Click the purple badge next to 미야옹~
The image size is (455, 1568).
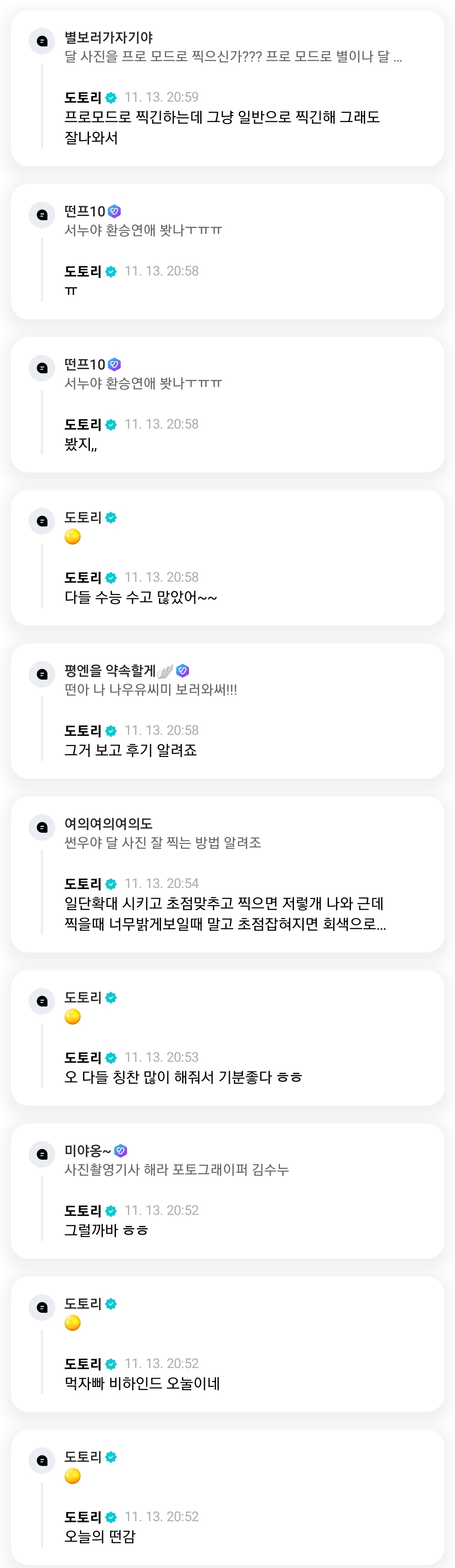[121, 1150]
